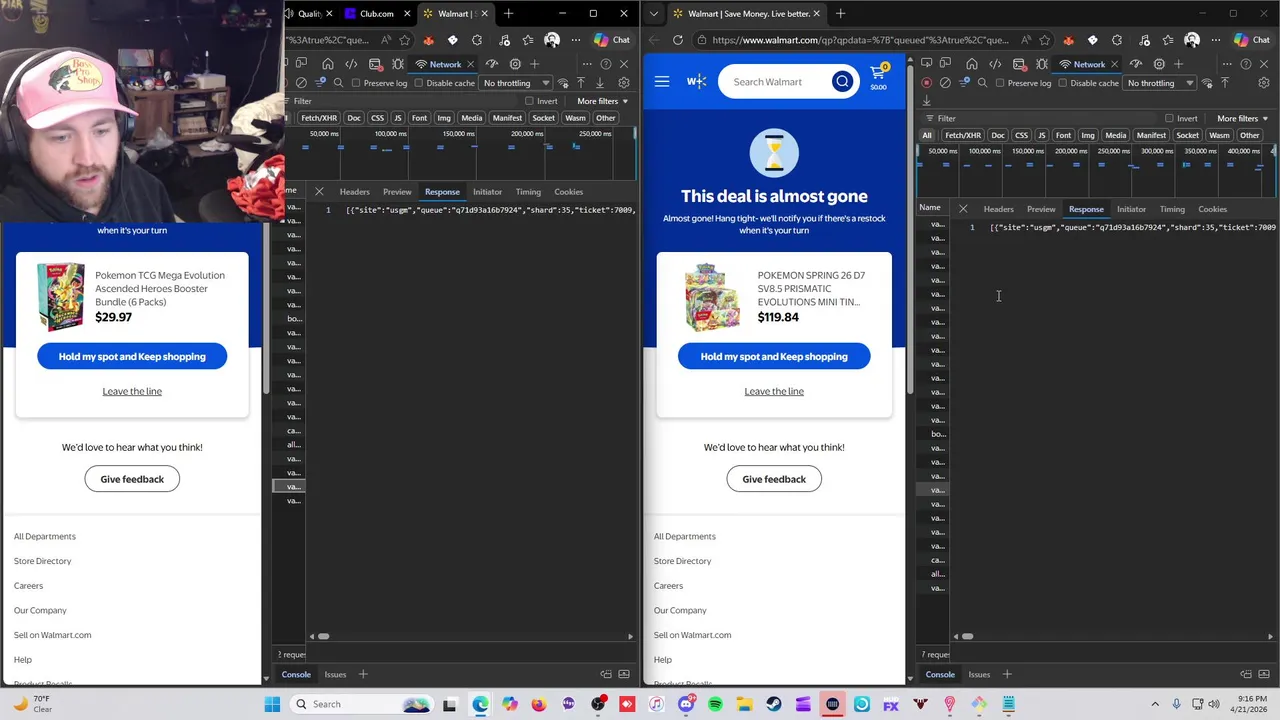Click the stop recording network log icon in right DevTools
The height and width of the screenshot is (720, 1280).
(927, 83)
